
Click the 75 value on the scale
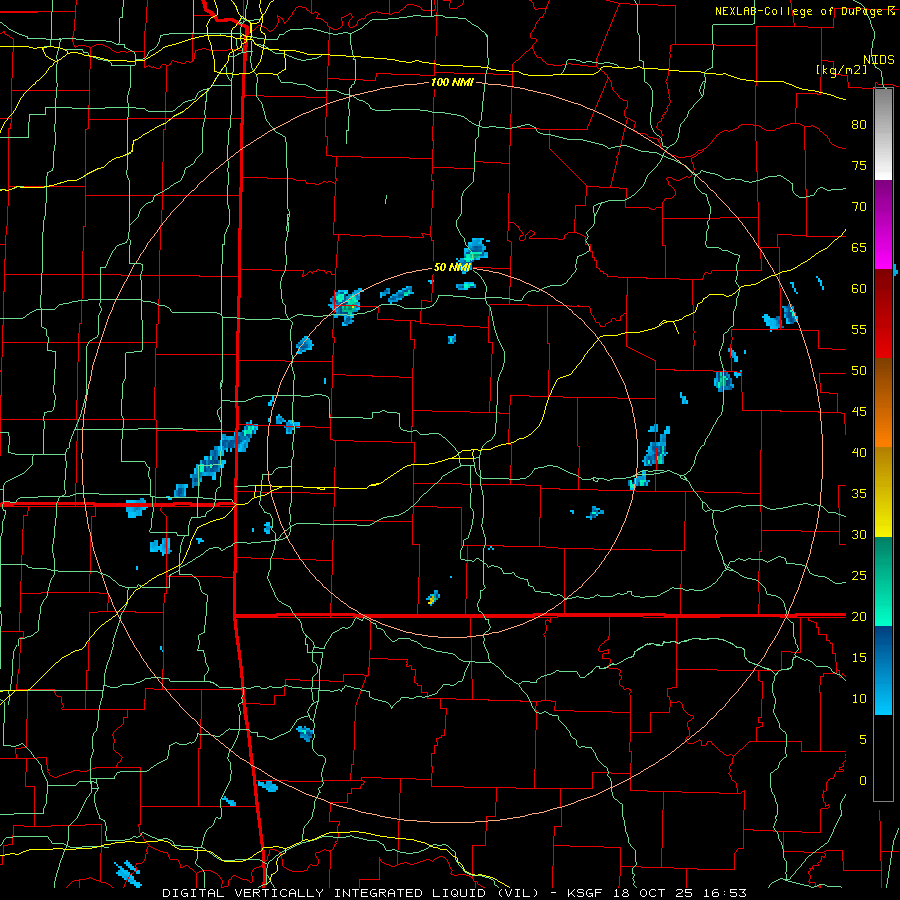pyautogui.click(x=859, y=165)
